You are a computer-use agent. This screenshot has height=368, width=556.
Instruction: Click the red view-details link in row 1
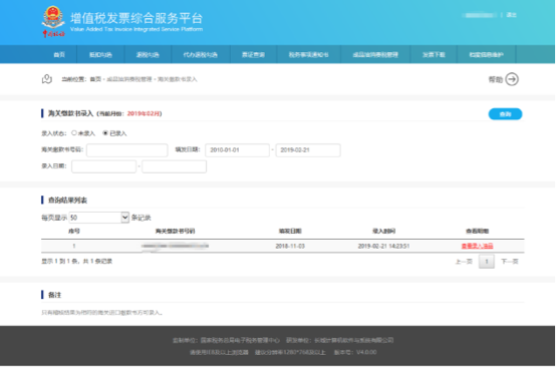[477, 246]
